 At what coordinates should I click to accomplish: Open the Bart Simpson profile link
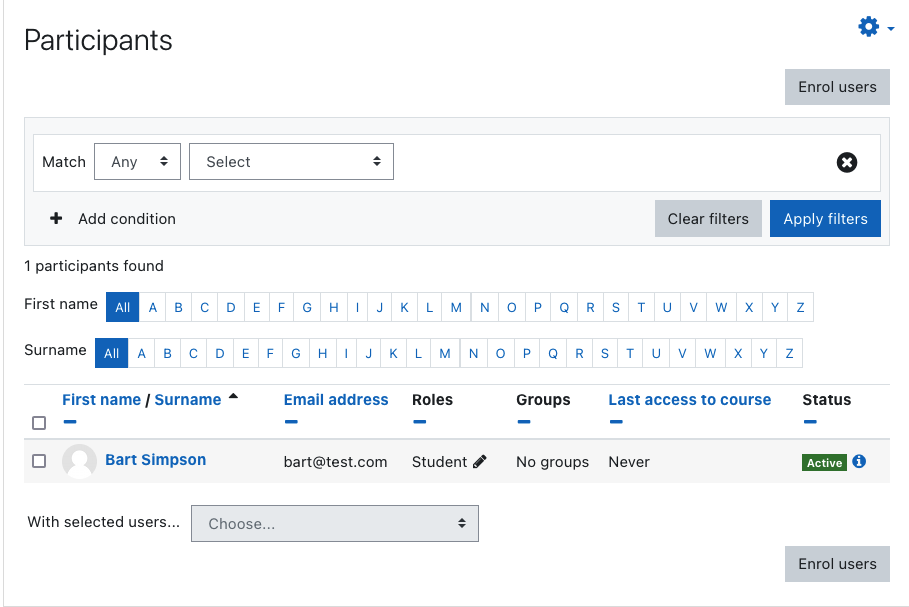pos(155,460)
